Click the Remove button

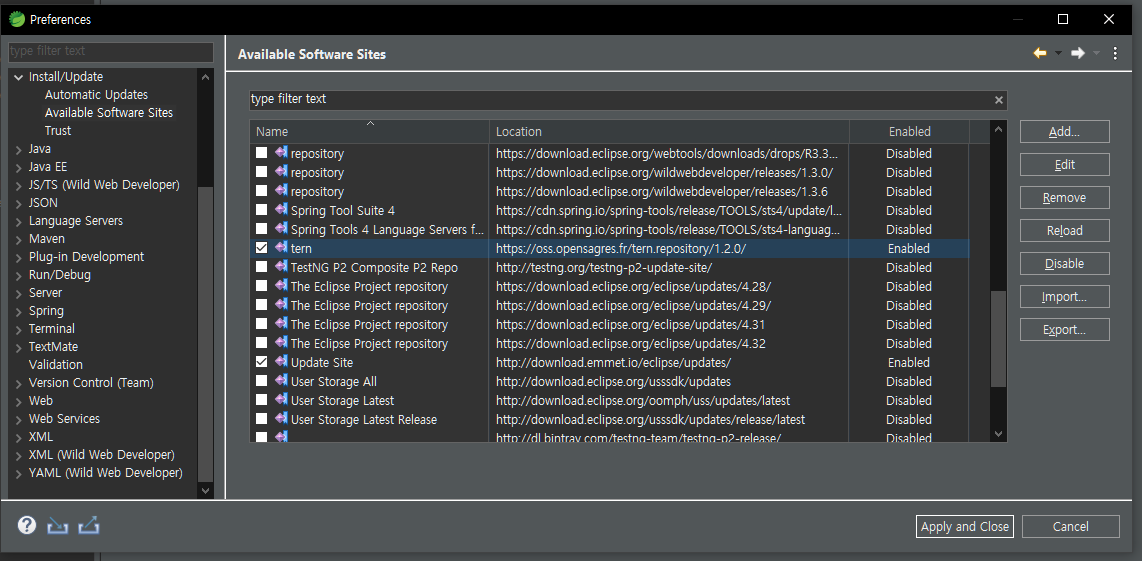(x=1064, y=197)
